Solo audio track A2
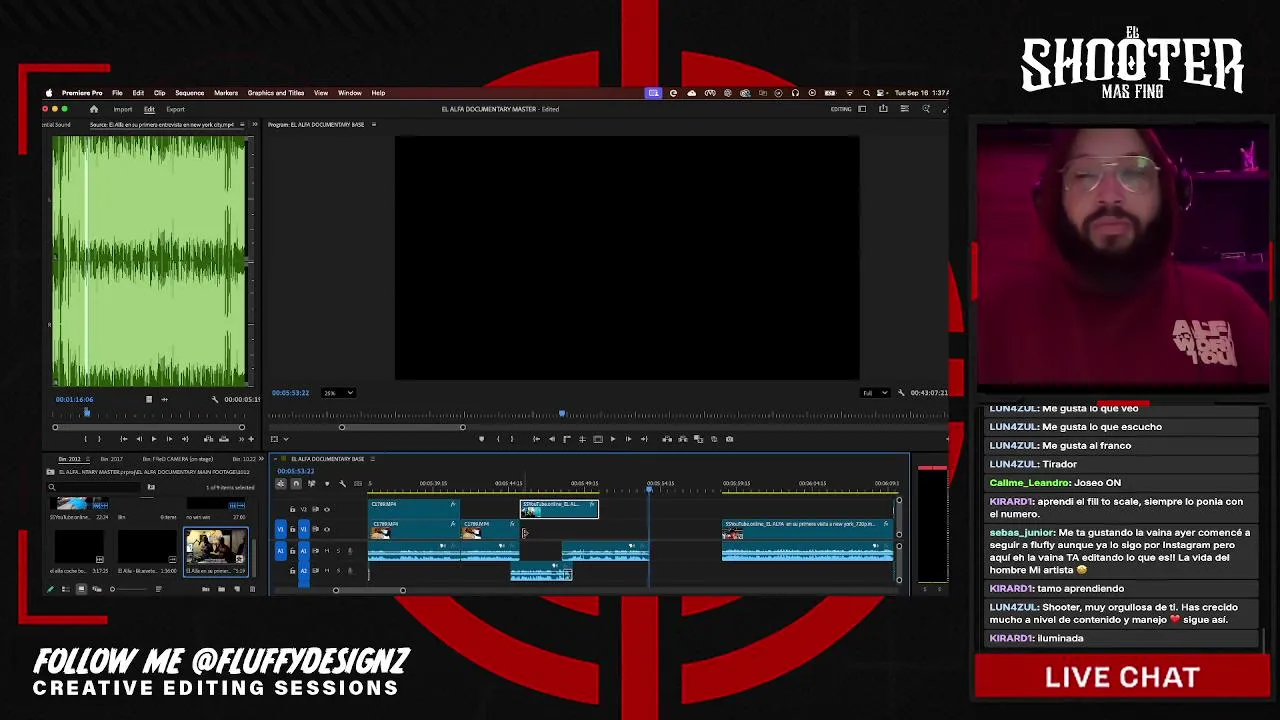 338,570
